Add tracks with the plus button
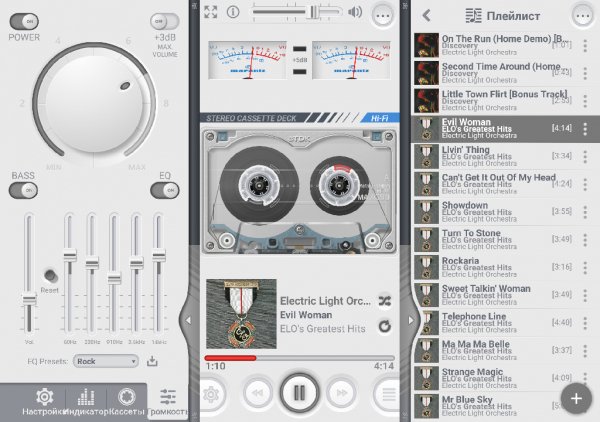 (x=576, y=398)
